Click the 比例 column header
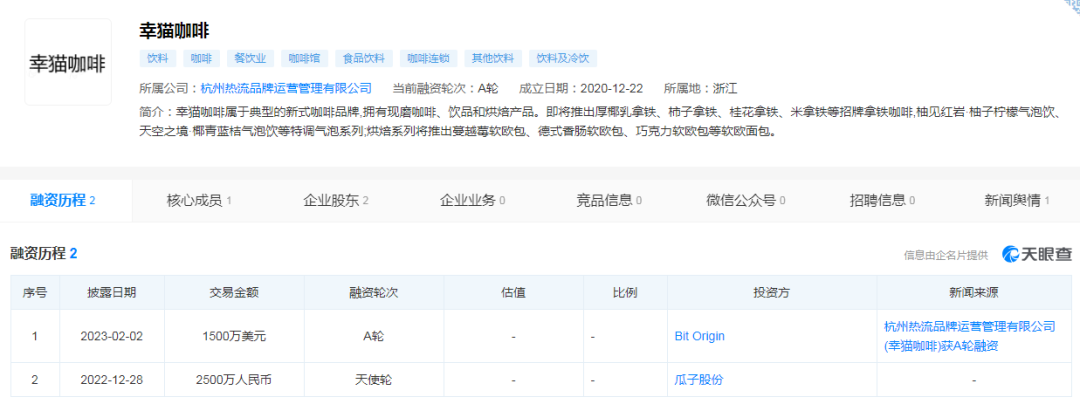 (625, 293)
